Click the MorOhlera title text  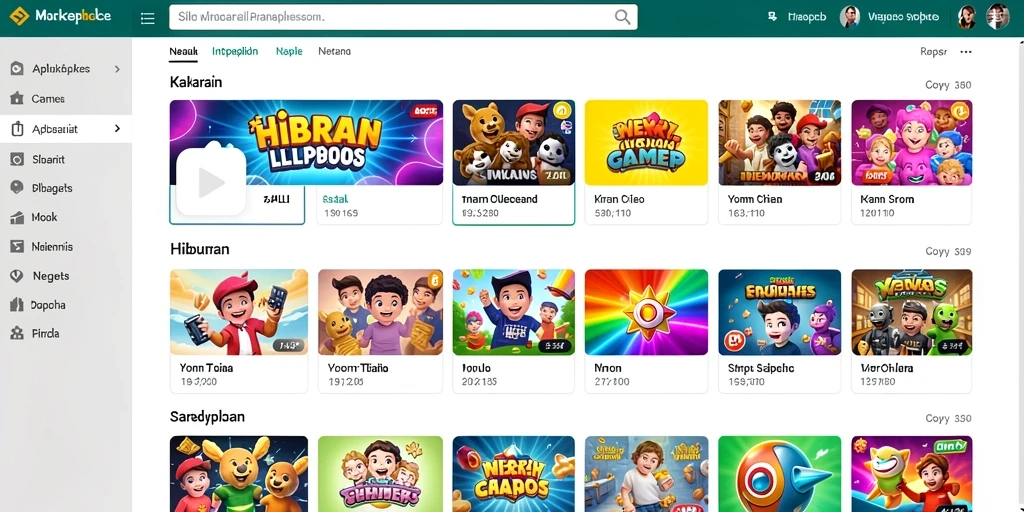pyautogui.click(x=887, y=368)
